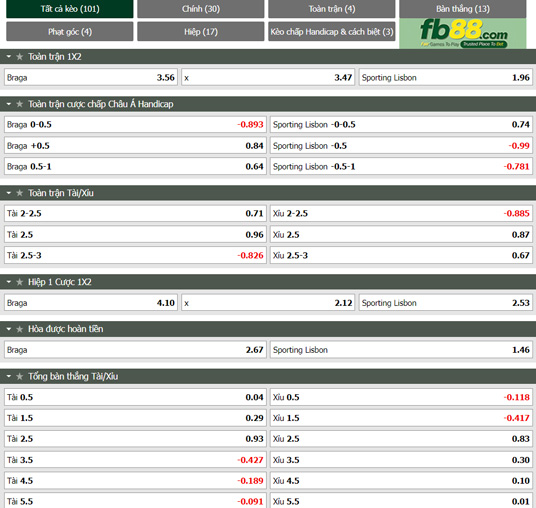Choose Xỉu 2.5 at 0.87
The image size is (536, 508).
click(x=401, y=235)
